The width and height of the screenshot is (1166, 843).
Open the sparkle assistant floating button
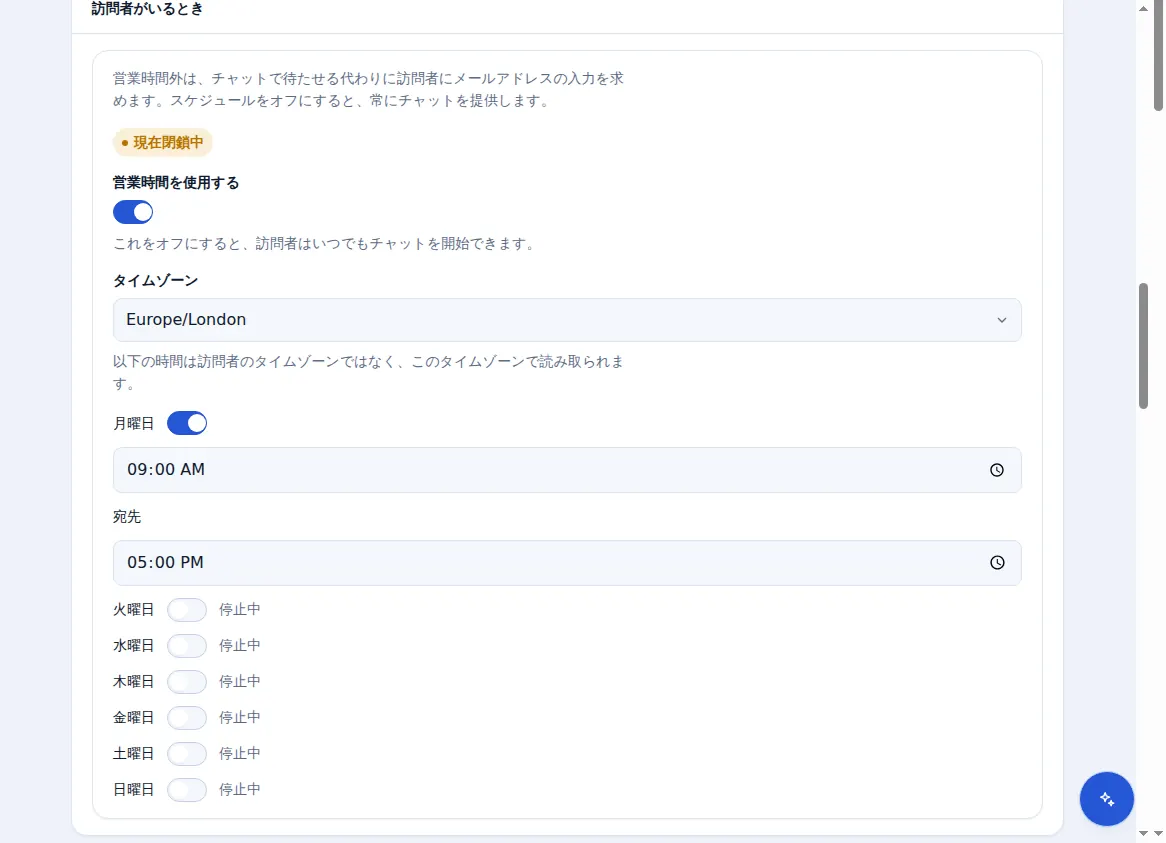point(1107,799)
